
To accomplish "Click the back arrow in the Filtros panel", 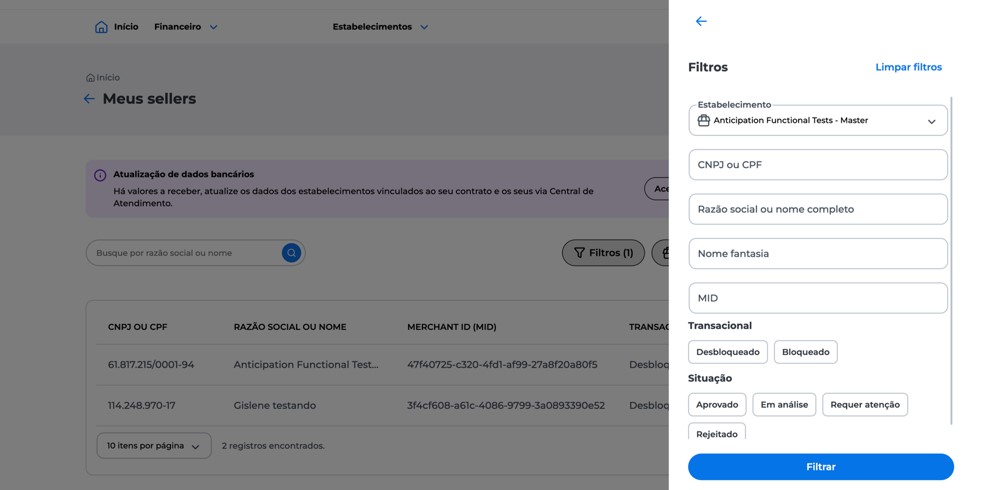I will point(701,21).
